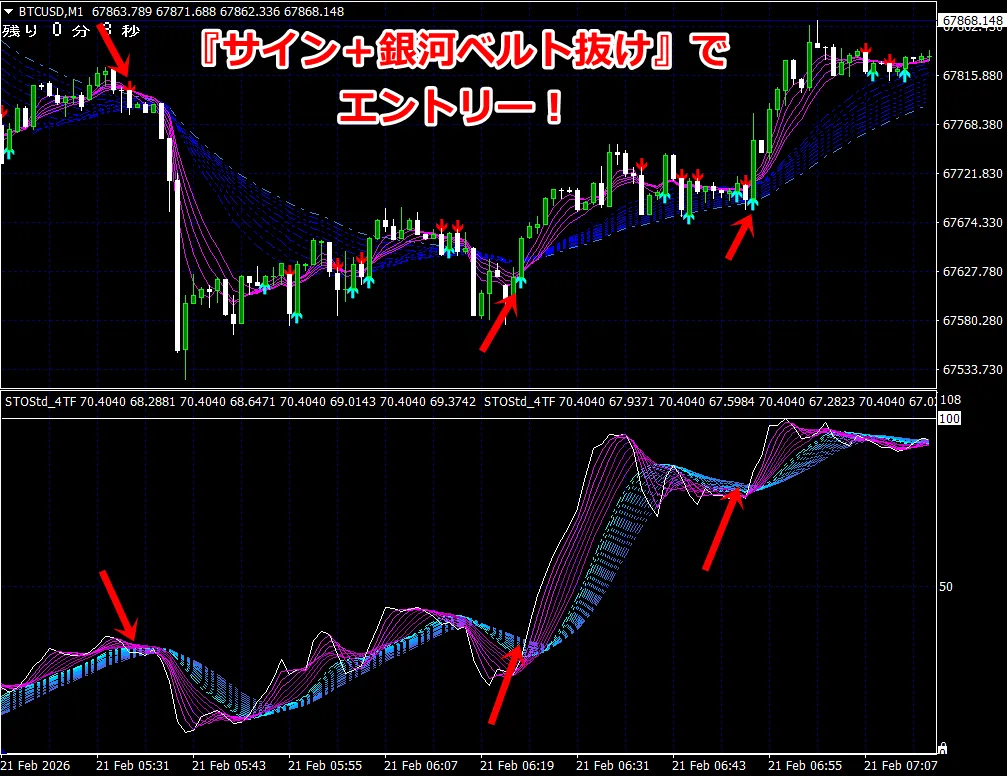Screen dimensions: 1007x776
Task: Click the second STOStd_4TF indicator label
Action: pos(520,402)
